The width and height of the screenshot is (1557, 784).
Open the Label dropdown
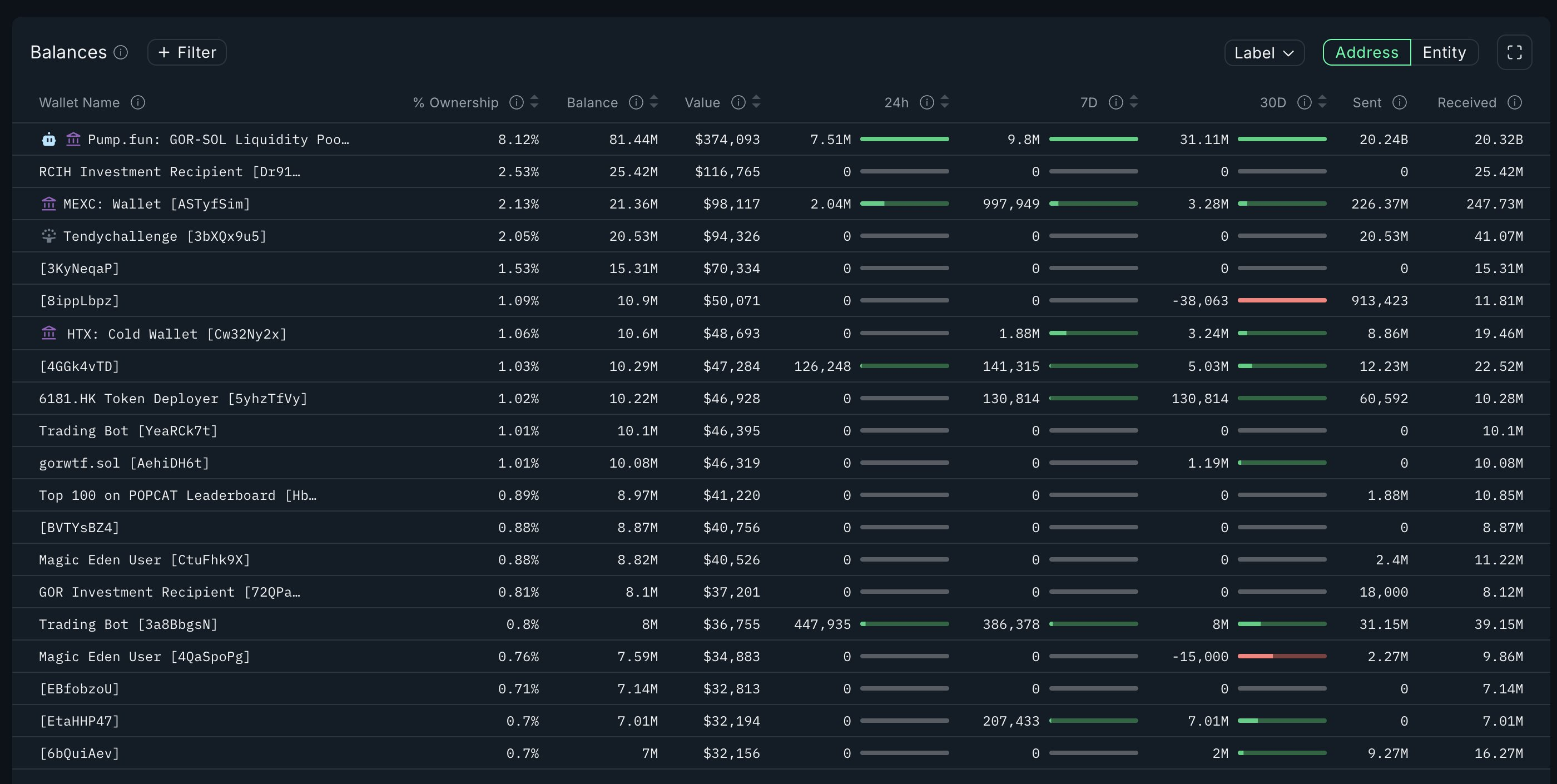[1264, 53]
